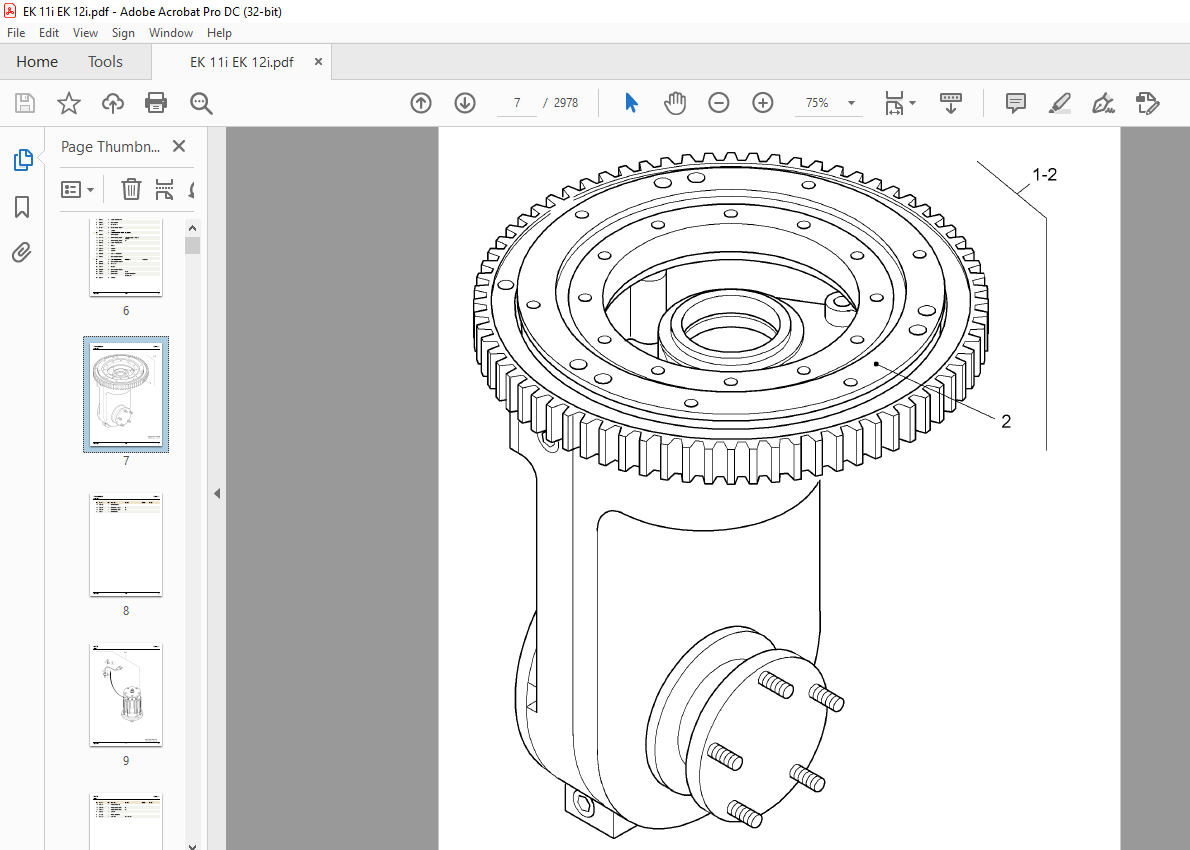Viewport: 1190px width, 850px height.
Task: Open the Sign document pen tool
Action: [x=1103, y=102]
